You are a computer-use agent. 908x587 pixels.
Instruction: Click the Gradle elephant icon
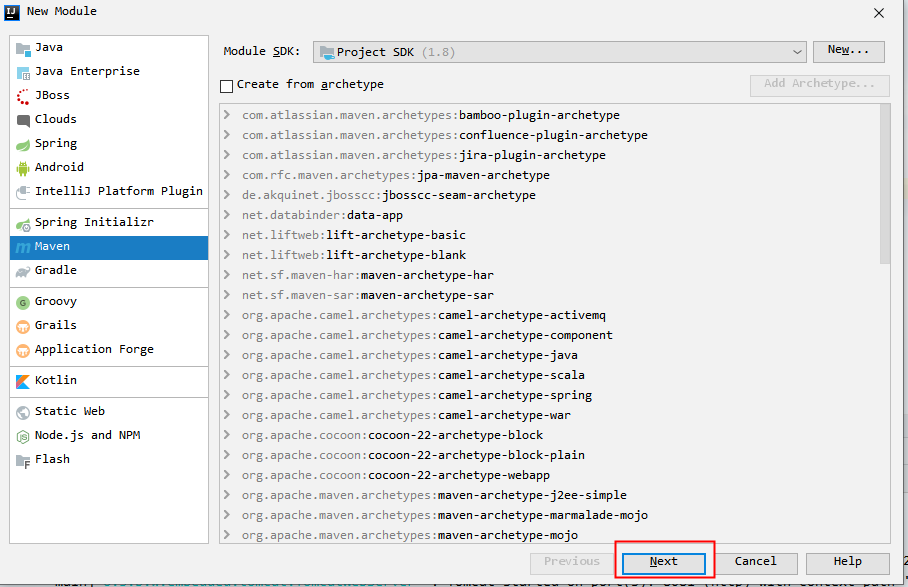pyautogui.click(x=23, y=271)
